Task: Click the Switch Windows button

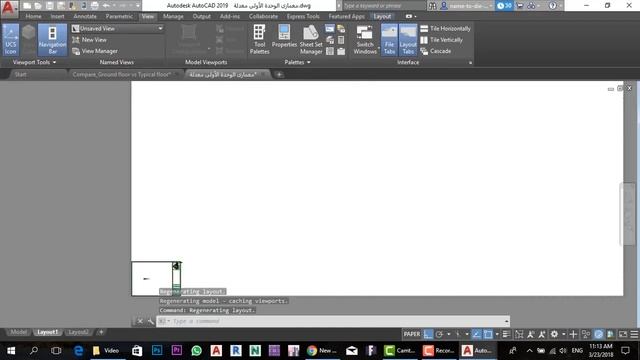Action: click(365, 40)
